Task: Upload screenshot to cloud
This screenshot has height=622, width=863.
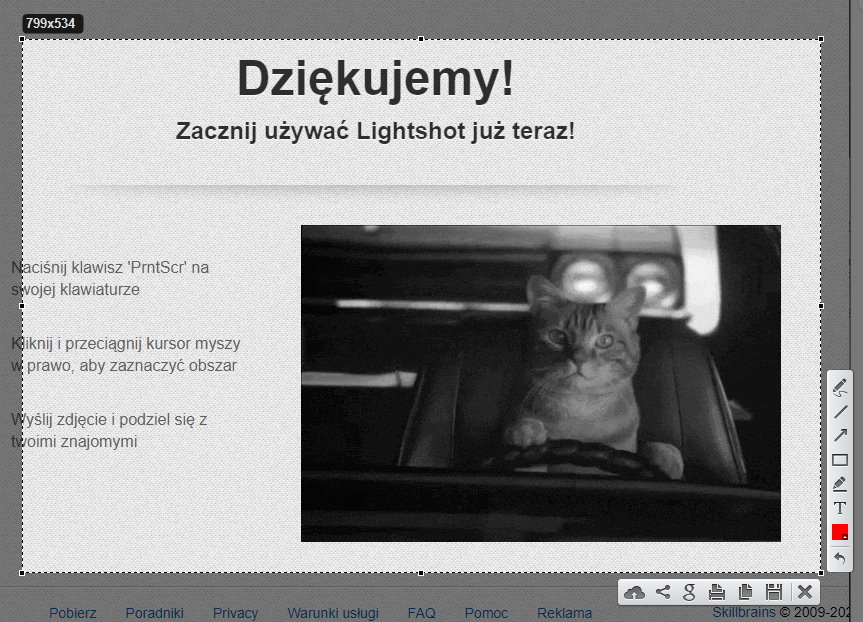Action: (634, 592)
